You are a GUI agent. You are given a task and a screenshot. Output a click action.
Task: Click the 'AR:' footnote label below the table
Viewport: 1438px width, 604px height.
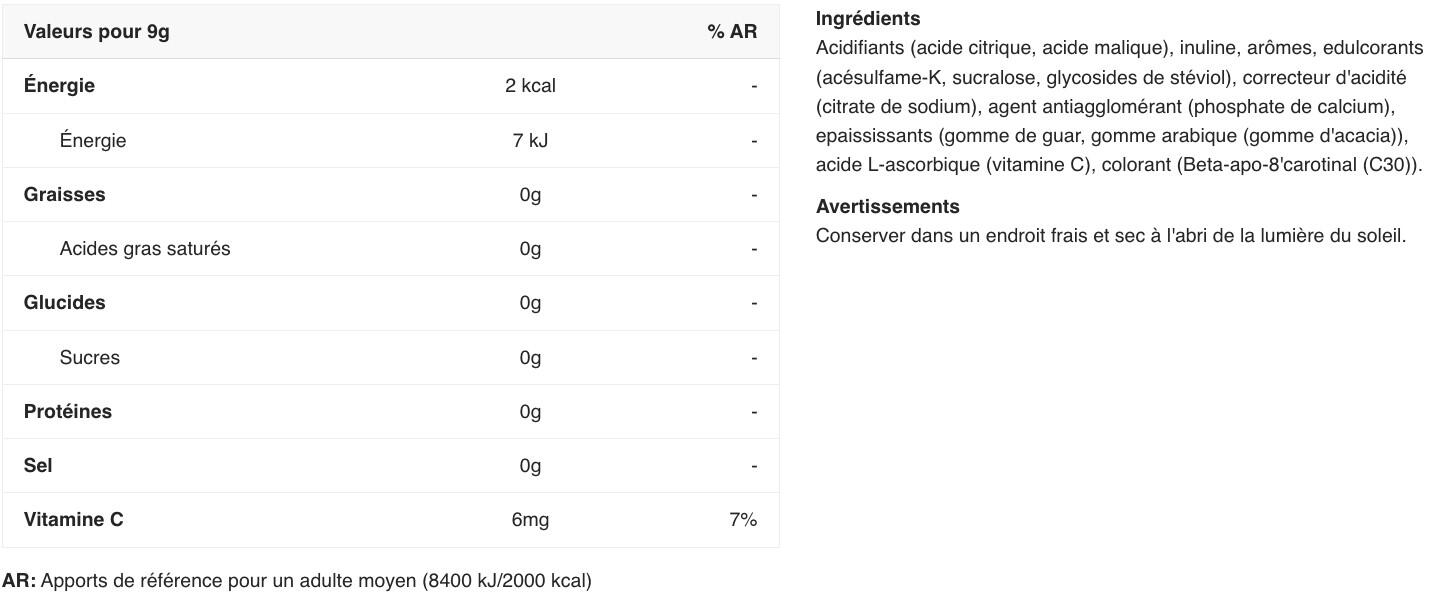pyautogui.click(x=19, y=581)
